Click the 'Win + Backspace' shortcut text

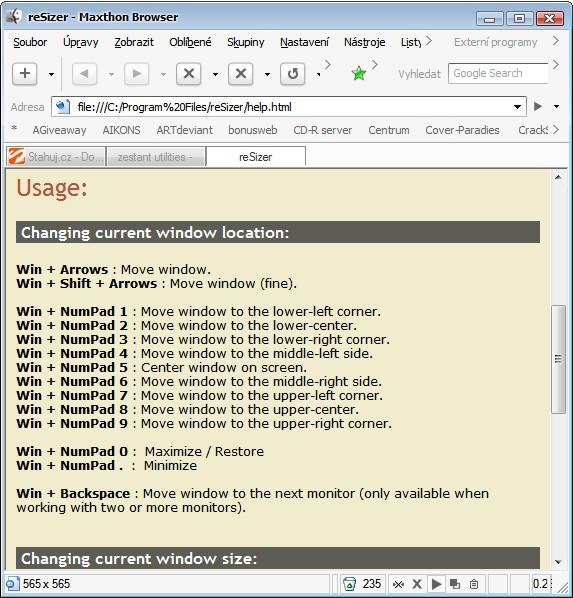point(73,494)
